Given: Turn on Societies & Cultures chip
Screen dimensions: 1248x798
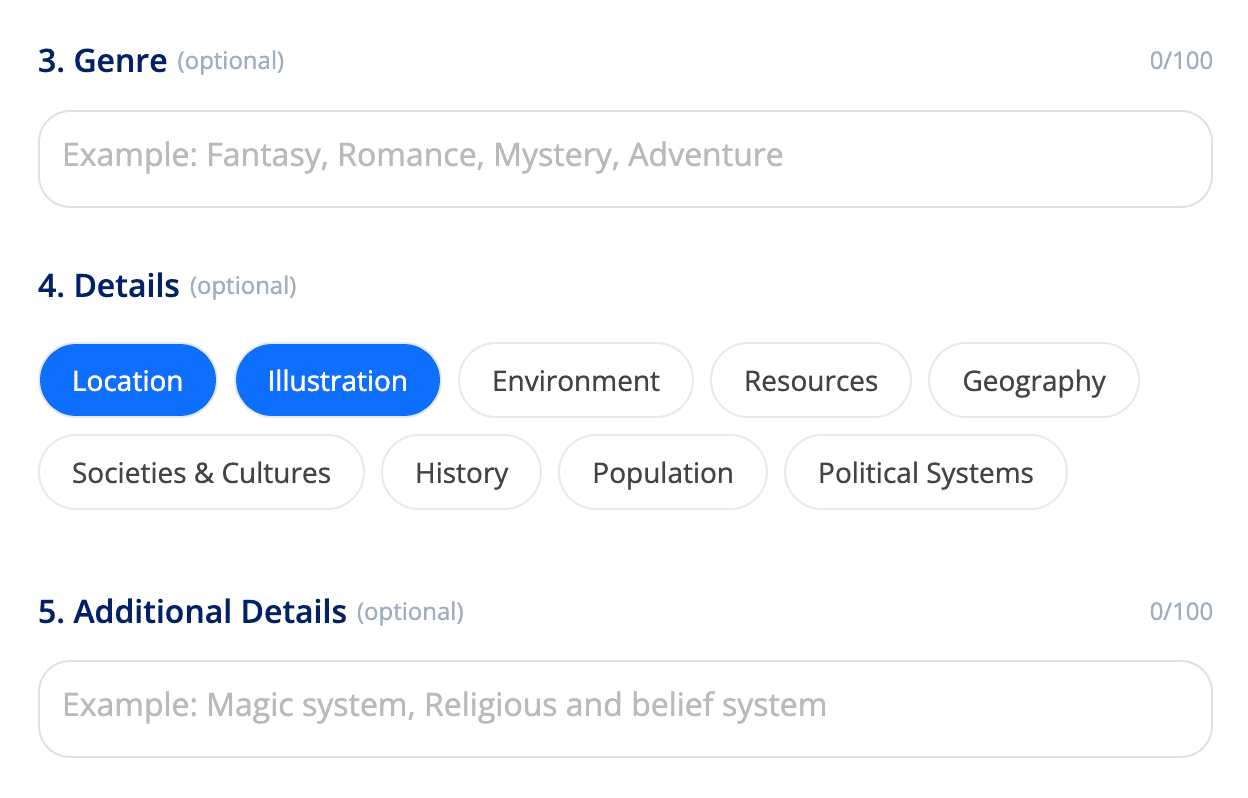Looking at the screenshot, I should (x=201, y=472).
